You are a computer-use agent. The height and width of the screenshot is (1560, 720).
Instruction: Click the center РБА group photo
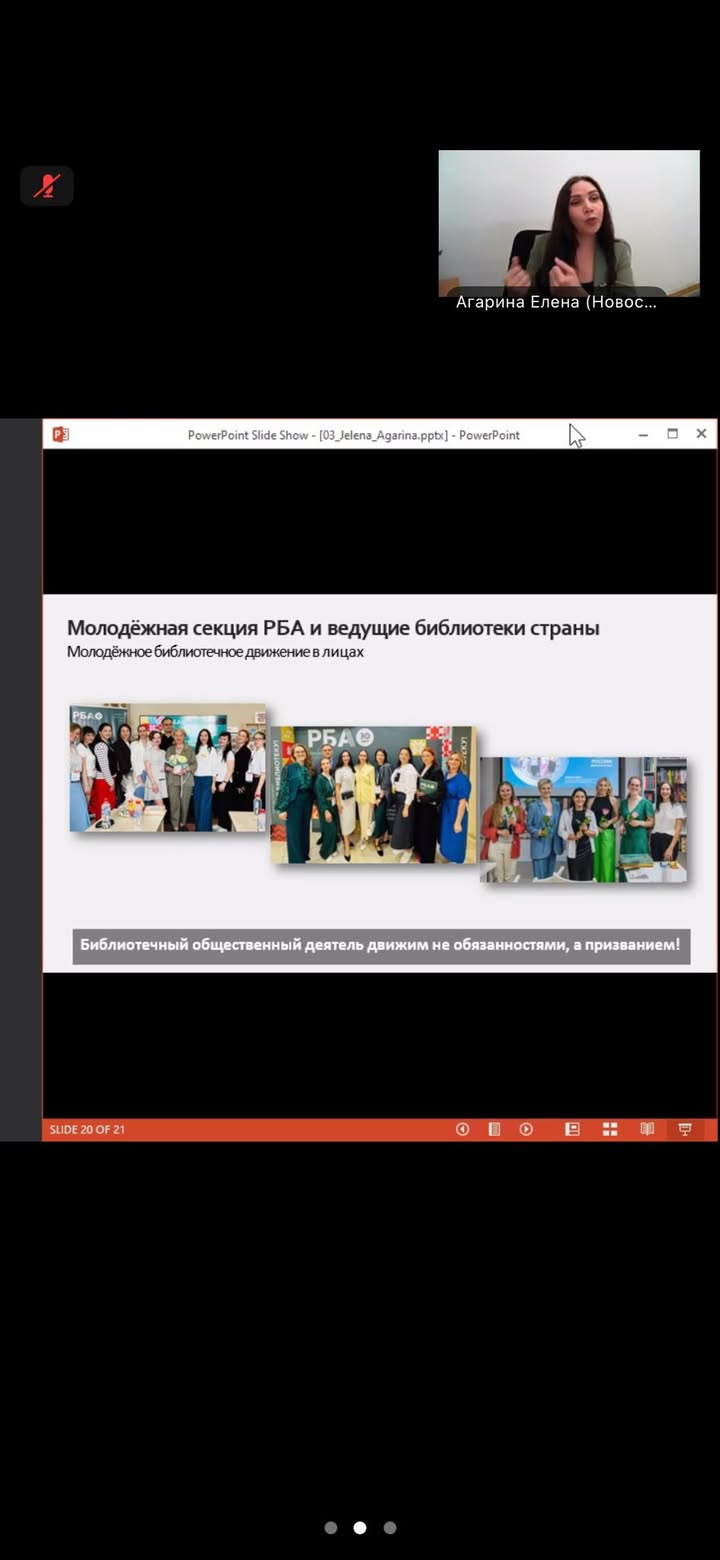pyautogui.click(x=373, y=794)
